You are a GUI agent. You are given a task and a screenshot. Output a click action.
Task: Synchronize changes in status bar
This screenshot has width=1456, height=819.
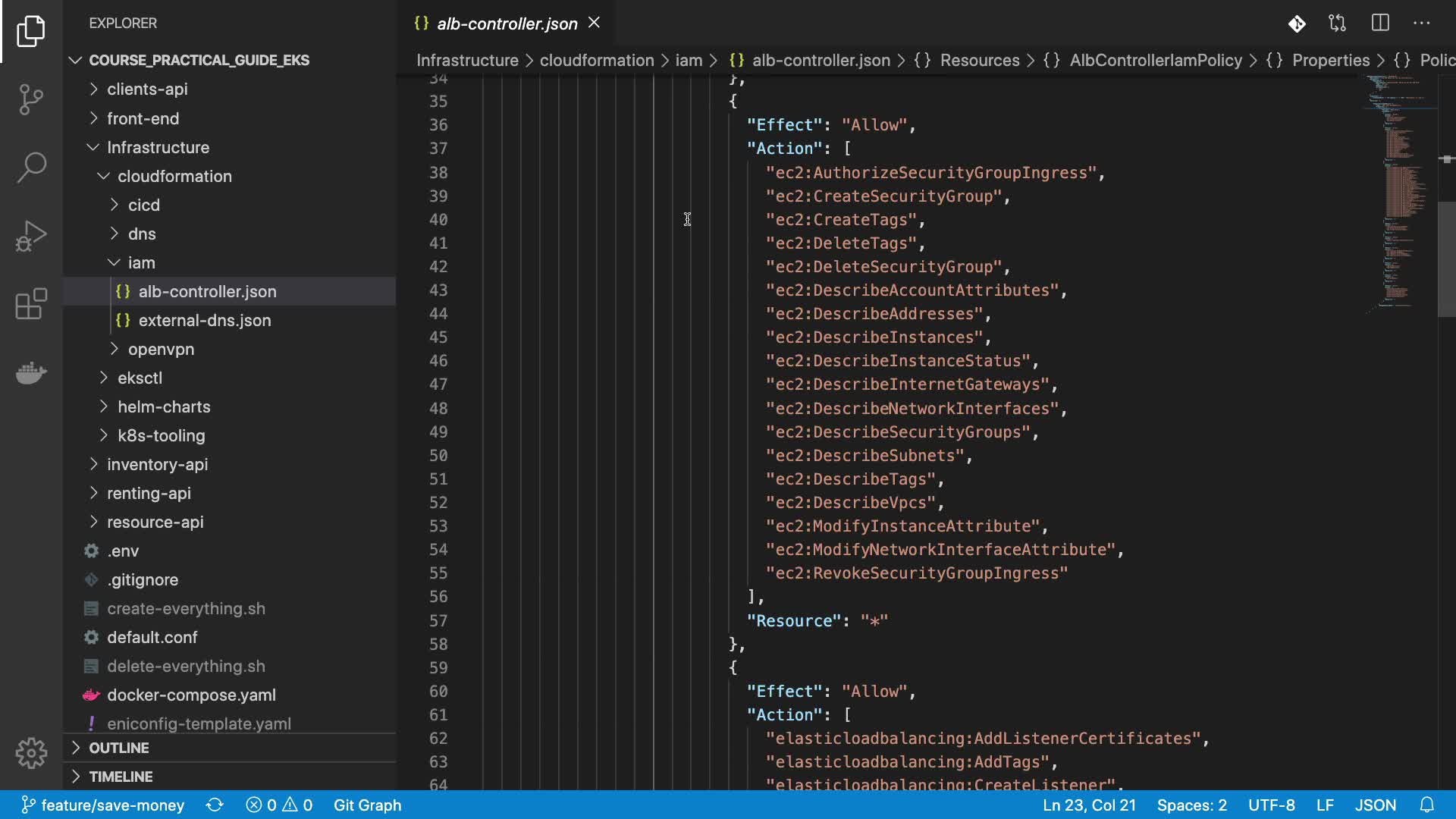(215, 805)
